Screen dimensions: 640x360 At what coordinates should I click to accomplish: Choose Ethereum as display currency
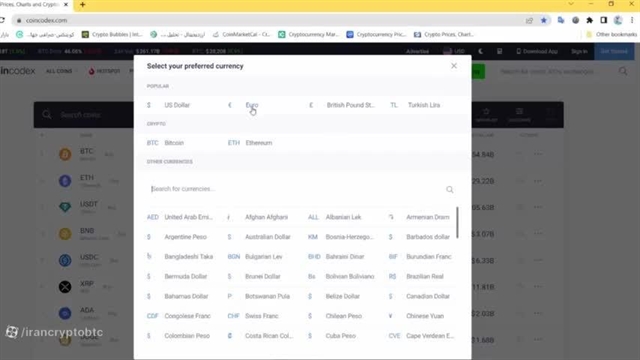259,143
